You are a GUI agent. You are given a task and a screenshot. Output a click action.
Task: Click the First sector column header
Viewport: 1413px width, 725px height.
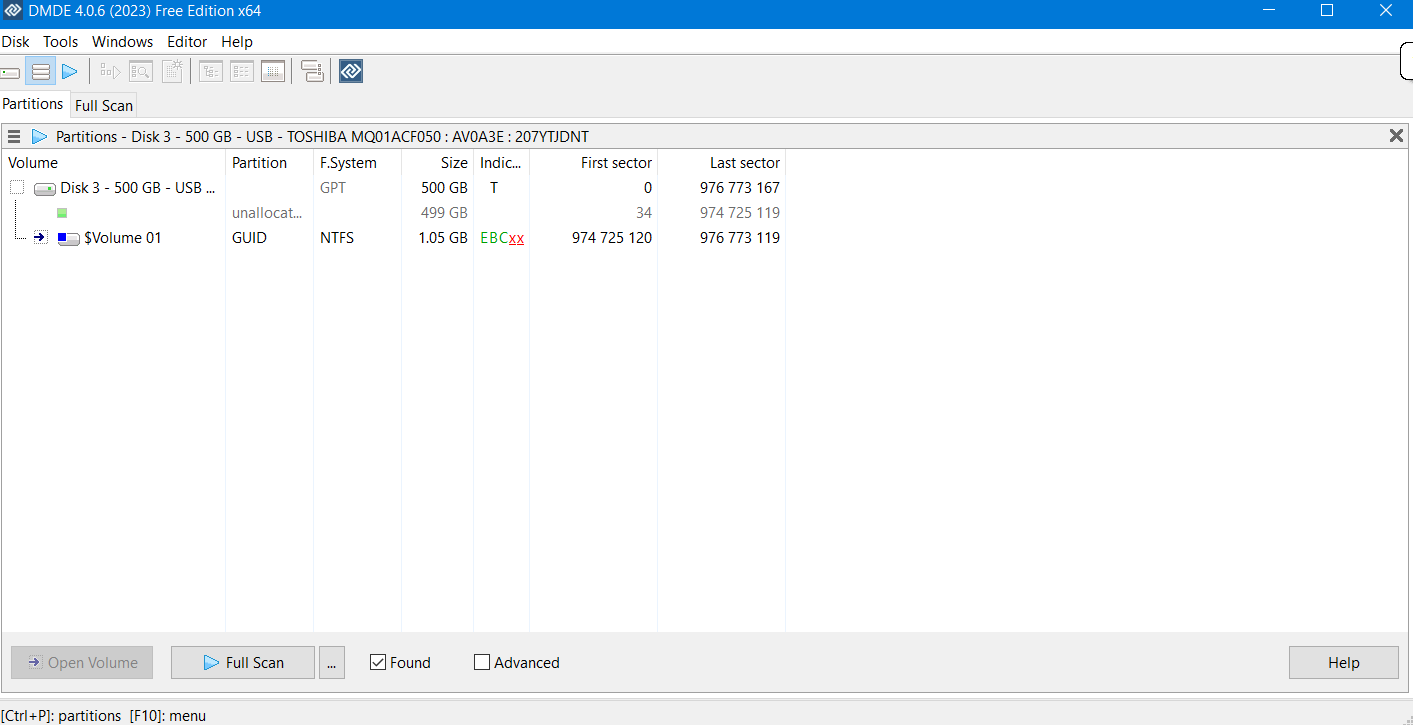593,163
